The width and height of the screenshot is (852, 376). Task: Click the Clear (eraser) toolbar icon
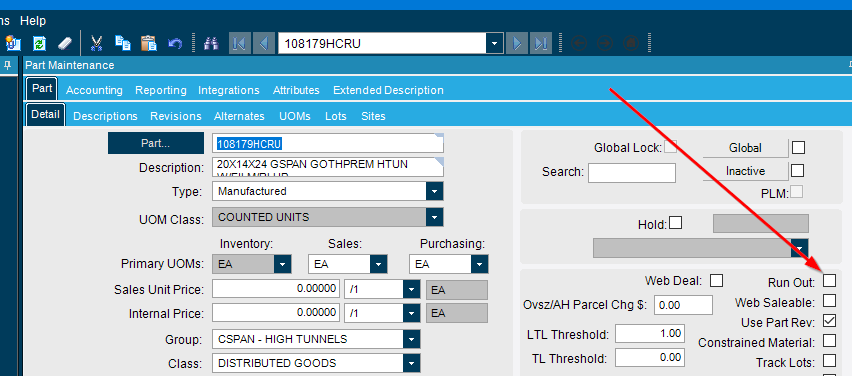pos(64,43)
